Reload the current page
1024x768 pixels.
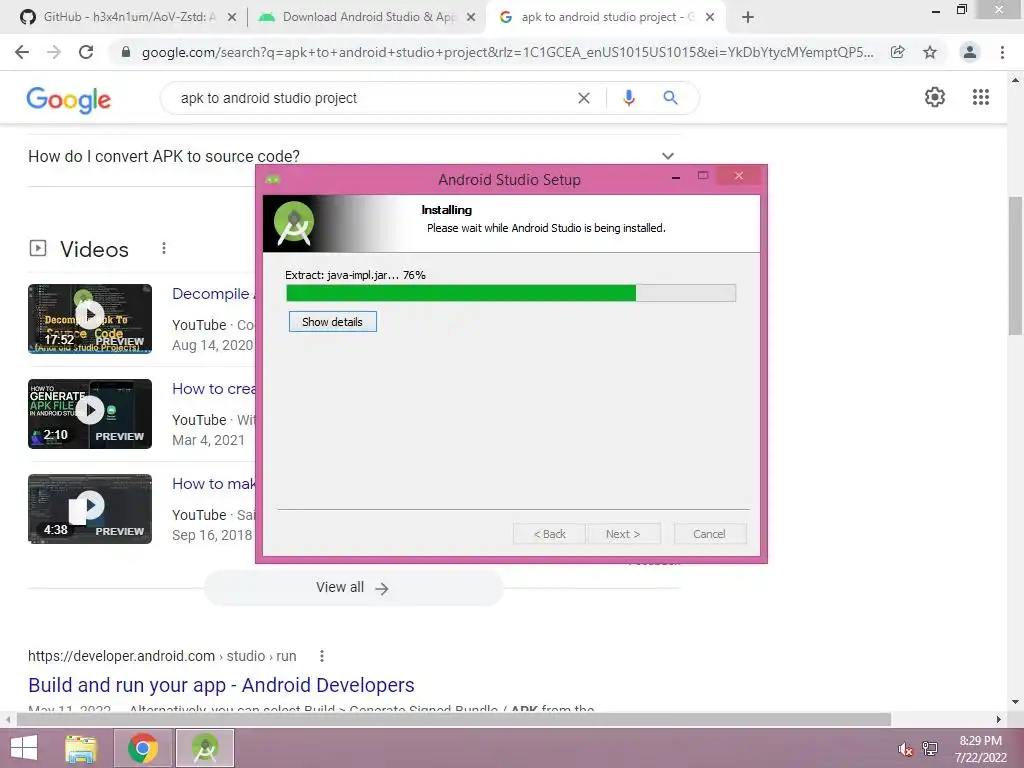pyautogui.click(x=86, y=52)
